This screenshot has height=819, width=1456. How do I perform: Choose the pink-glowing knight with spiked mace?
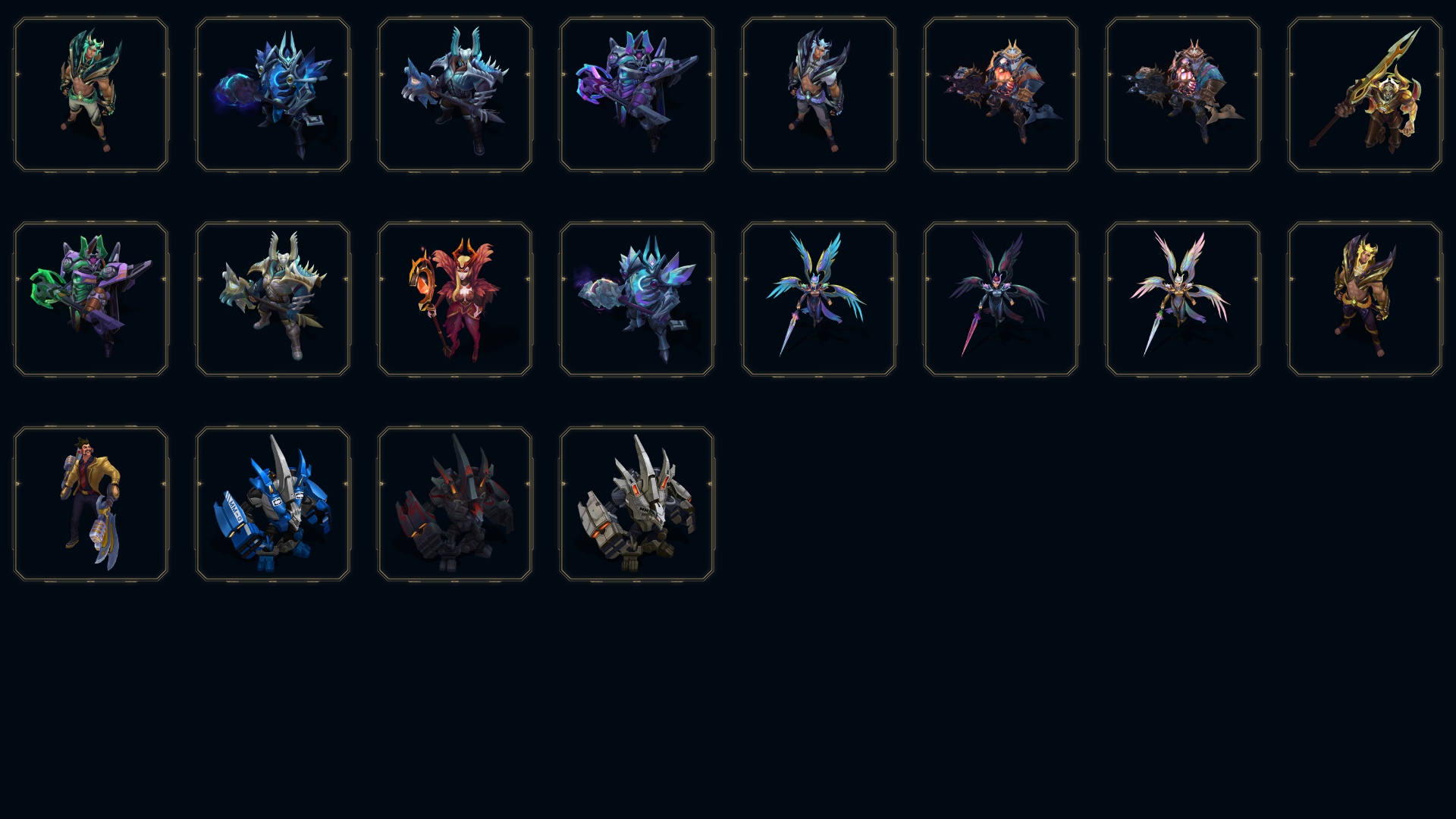(x=1183, y=94)
